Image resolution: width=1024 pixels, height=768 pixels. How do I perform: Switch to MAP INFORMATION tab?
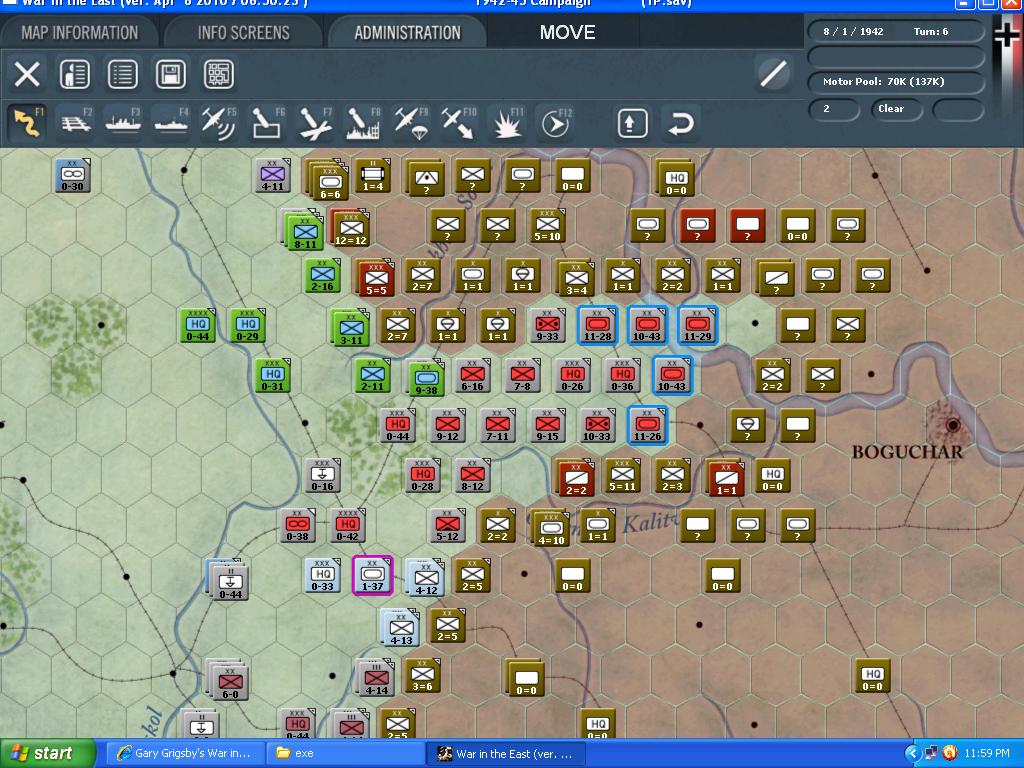(x=80, y=32)
